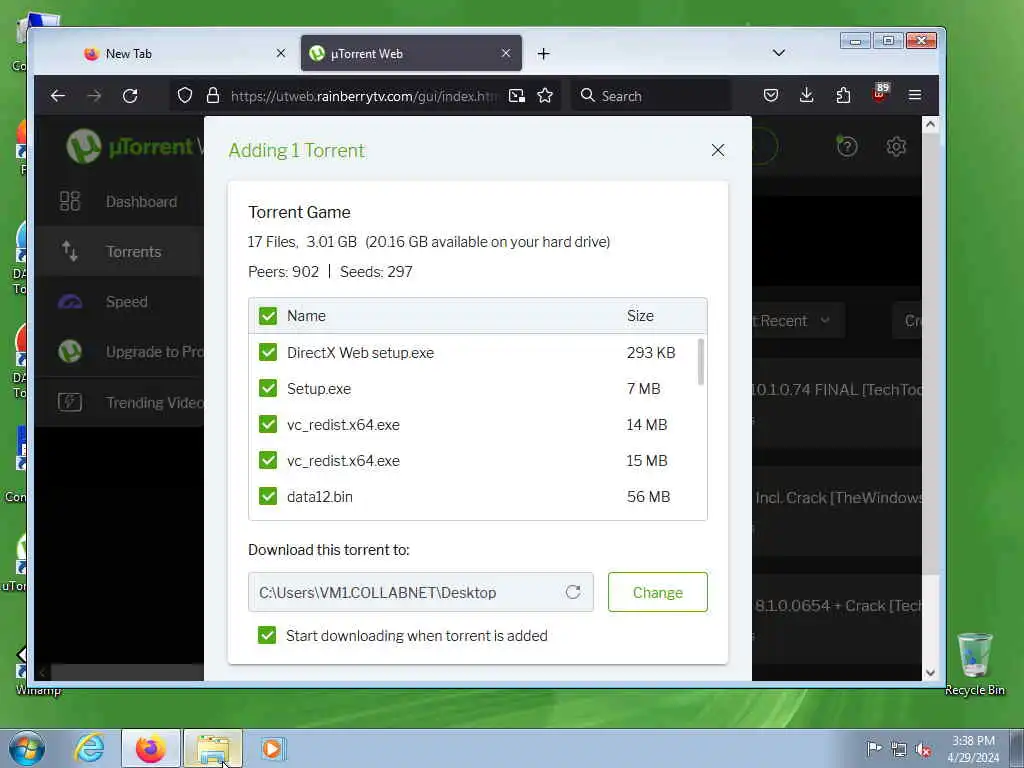Uncheck the Setup.exe file checkbox
The height and width of the screenshot is (768, 1024).
click(268, 389)
